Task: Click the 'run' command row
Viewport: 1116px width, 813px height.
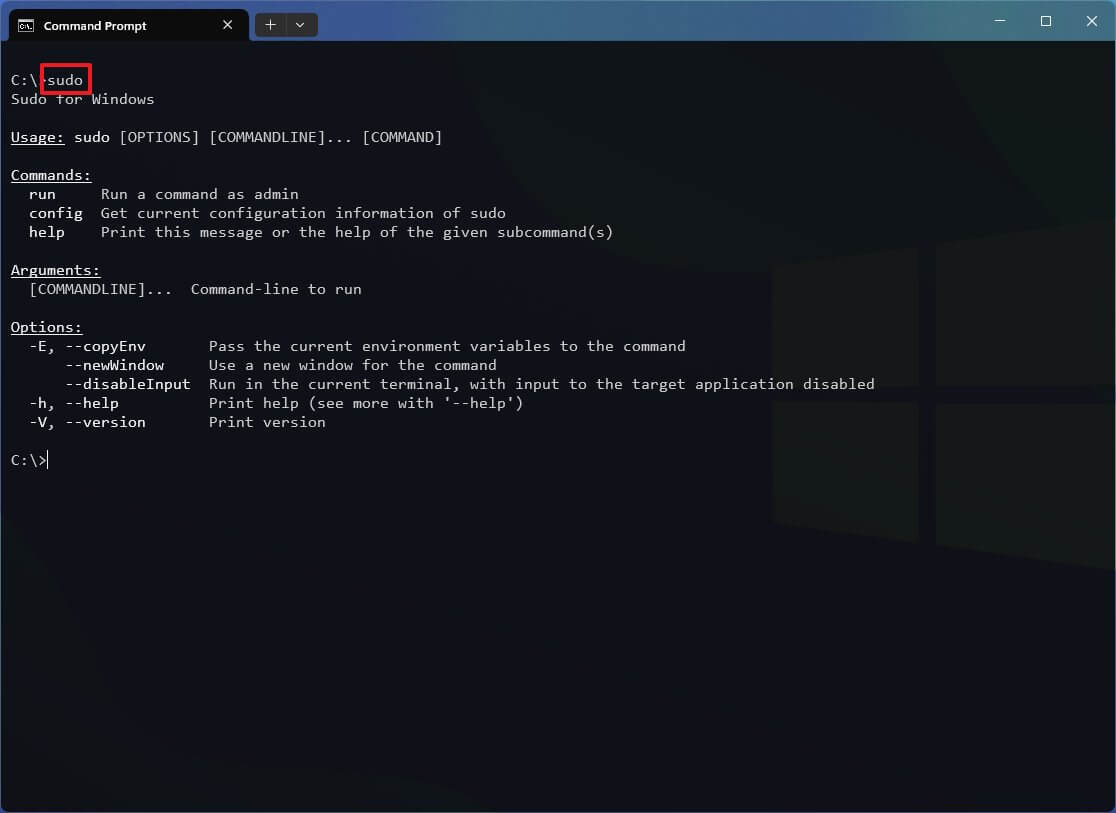Action: [x=164, y=194]
